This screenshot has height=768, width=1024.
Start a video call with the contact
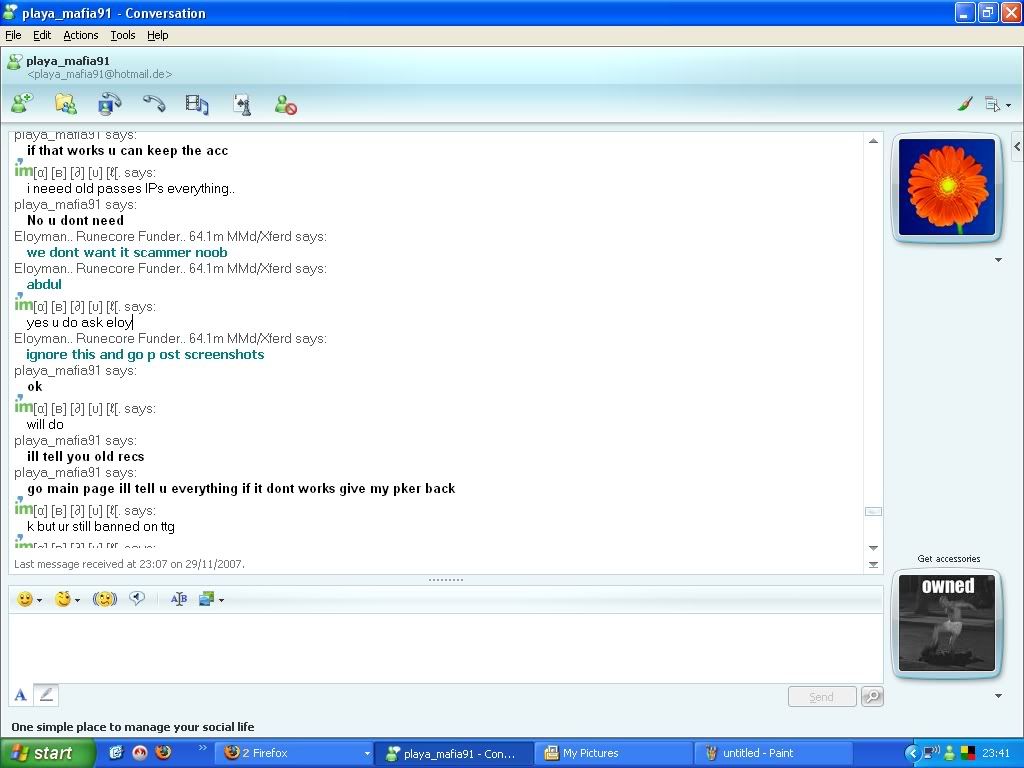[x=109, y=103]
